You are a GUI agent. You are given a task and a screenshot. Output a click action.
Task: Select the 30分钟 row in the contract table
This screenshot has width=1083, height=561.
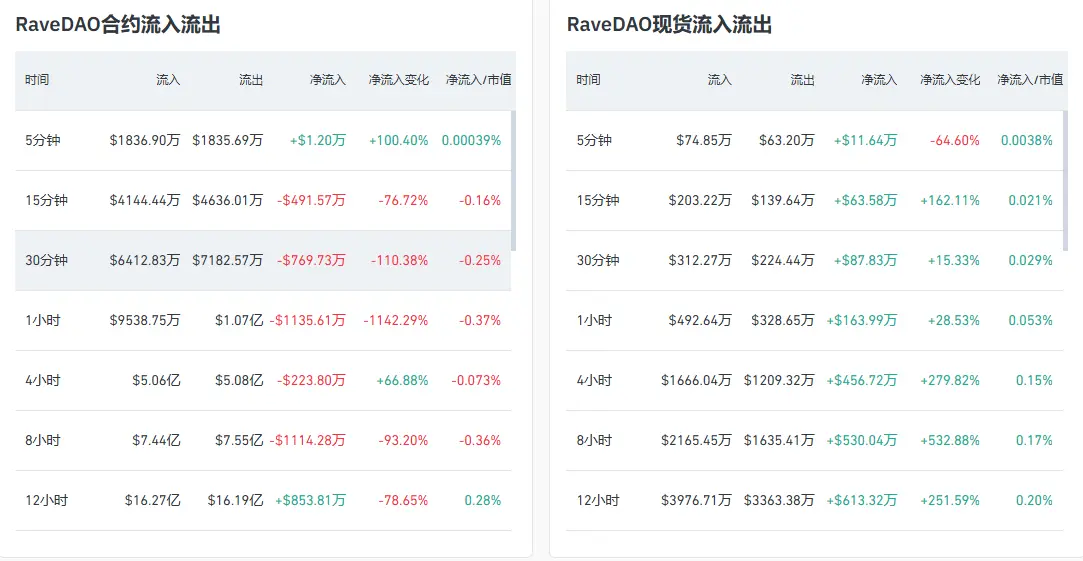pos(263,260)
